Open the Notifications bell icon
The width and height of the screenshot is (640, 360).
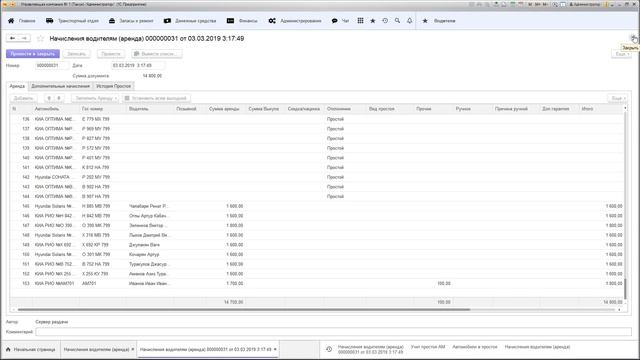(x=409, y=20)
